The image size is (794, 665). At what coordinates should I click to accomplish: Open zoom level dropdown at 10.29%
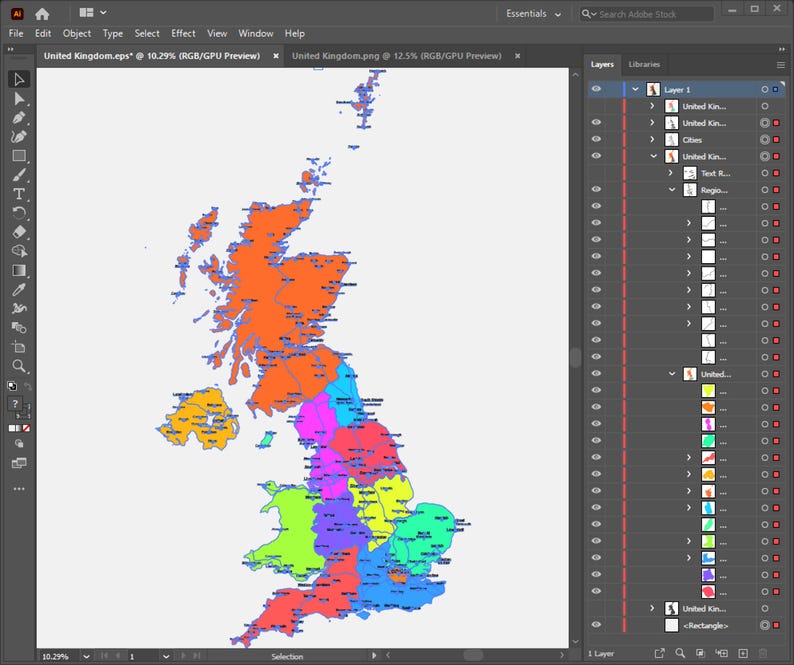pyautogui.click(x=87, y=656)
